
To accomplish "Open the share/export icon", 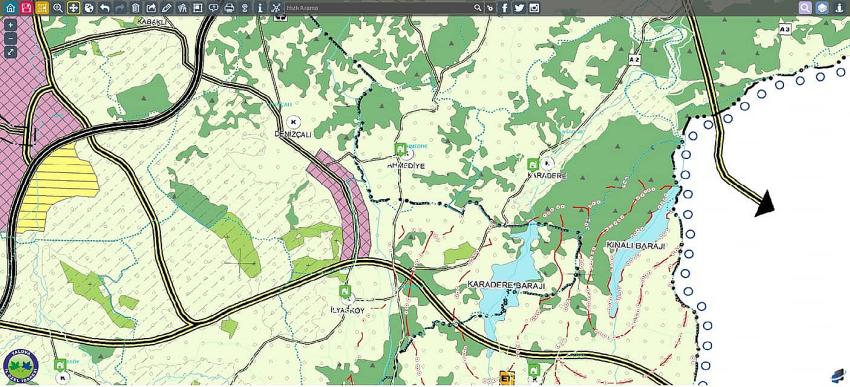I will pyautogui.click(x=152, y=8).
